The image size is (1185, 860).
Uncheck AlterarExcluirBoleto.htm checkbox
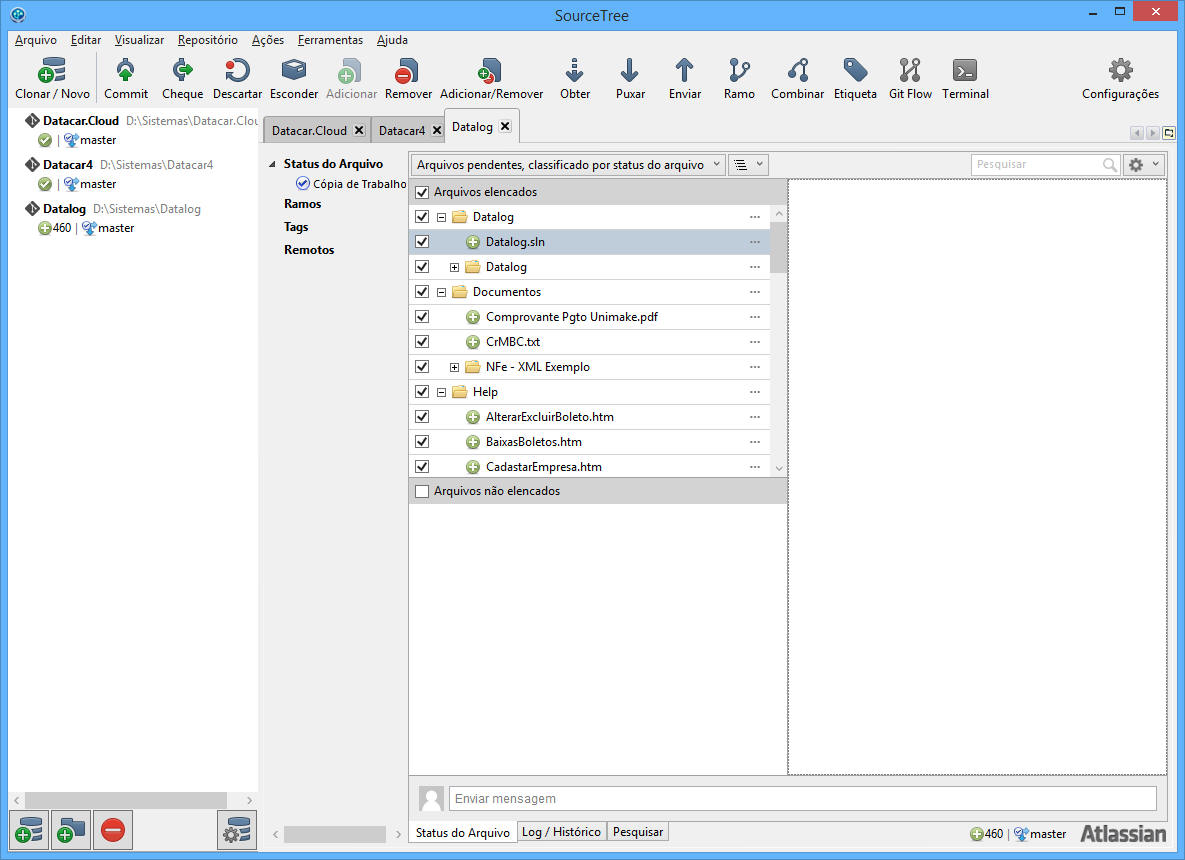click(422, 416)
